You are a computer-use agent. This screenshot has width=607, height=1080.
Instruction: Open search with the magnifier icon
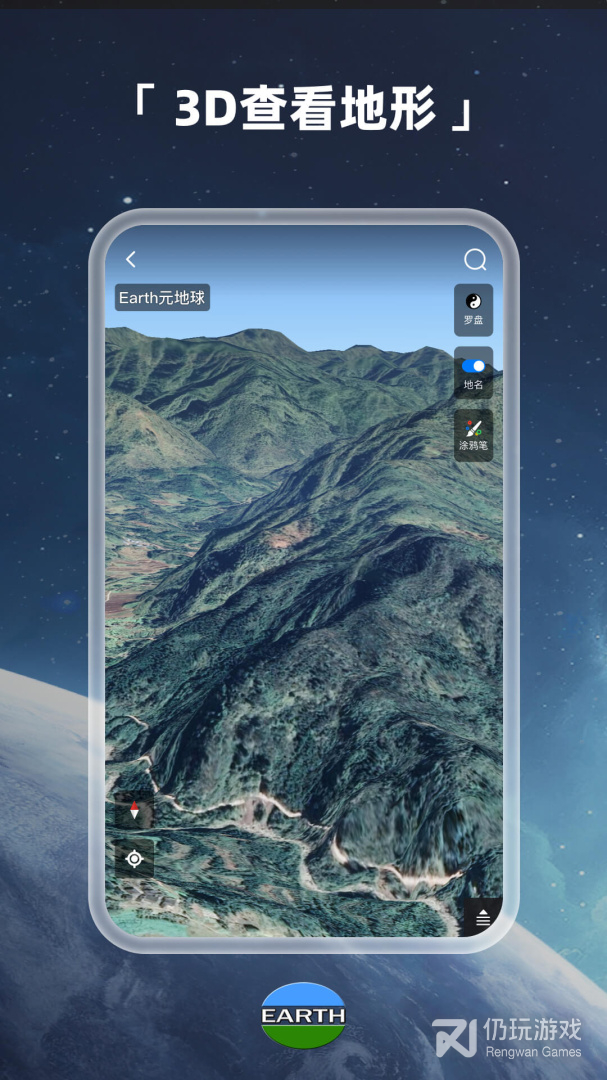[475, 260]
